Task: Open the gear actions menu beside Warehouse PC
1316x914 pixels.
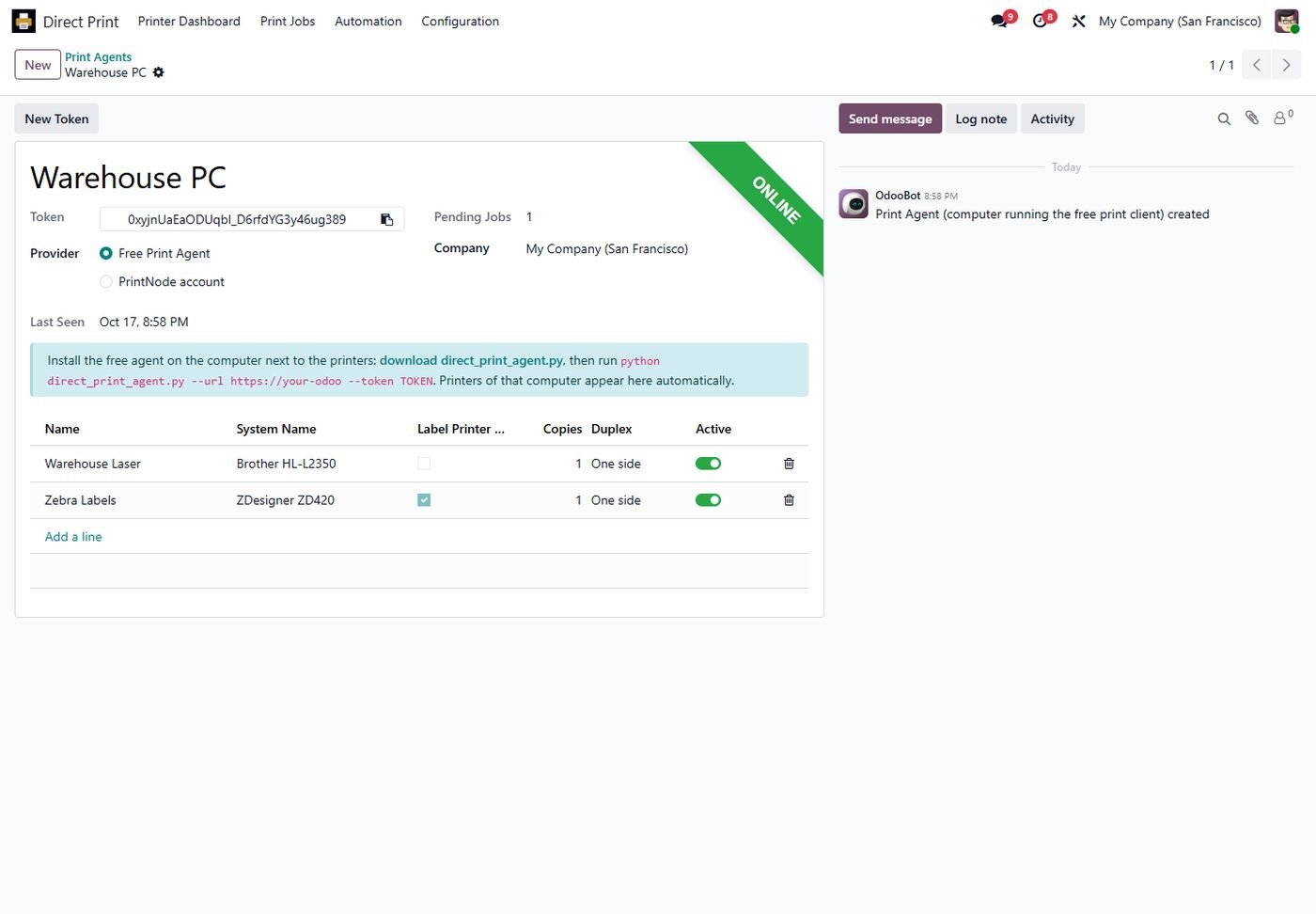Action: click(x=159, y=72)
